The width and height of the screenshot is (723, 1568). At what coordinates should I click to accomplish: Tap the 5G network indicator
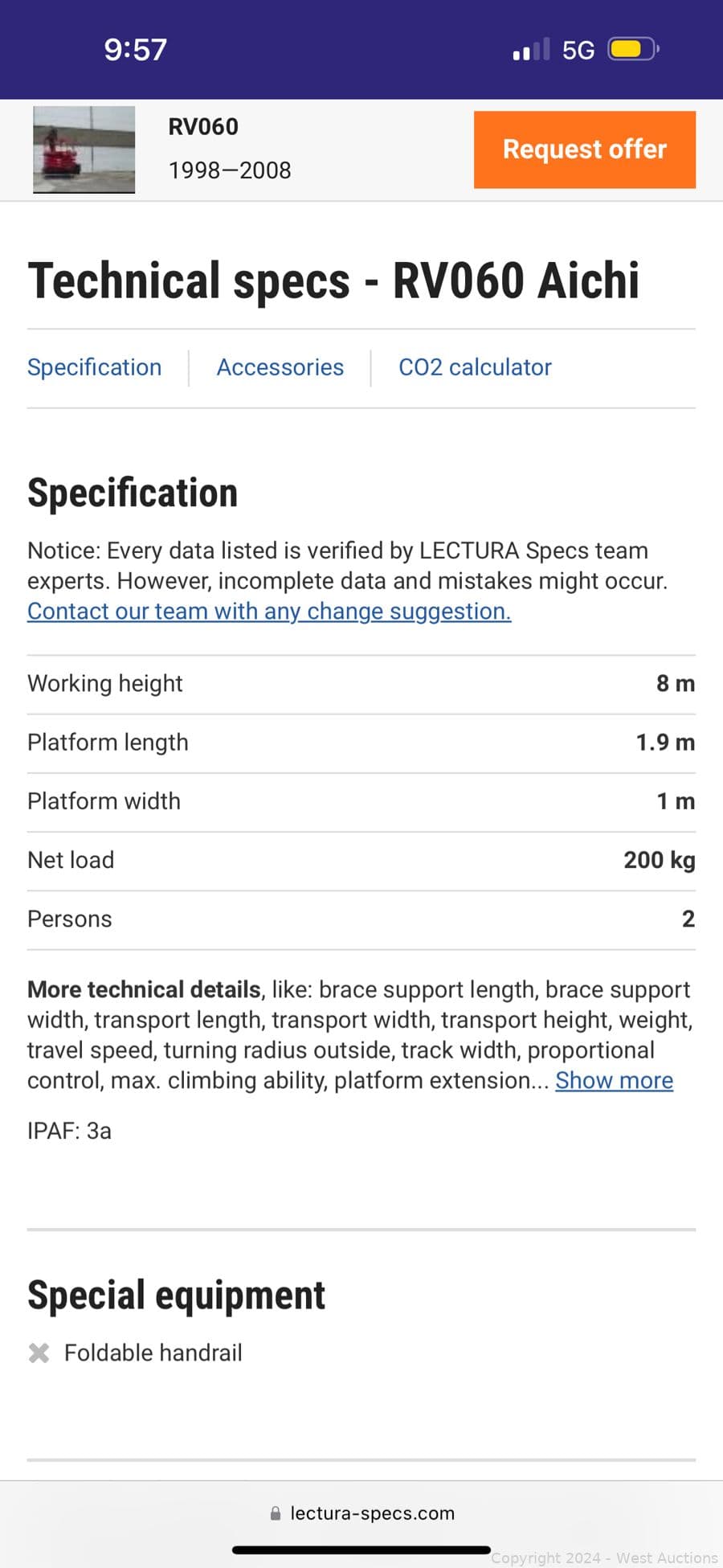(x=578, y=51)
